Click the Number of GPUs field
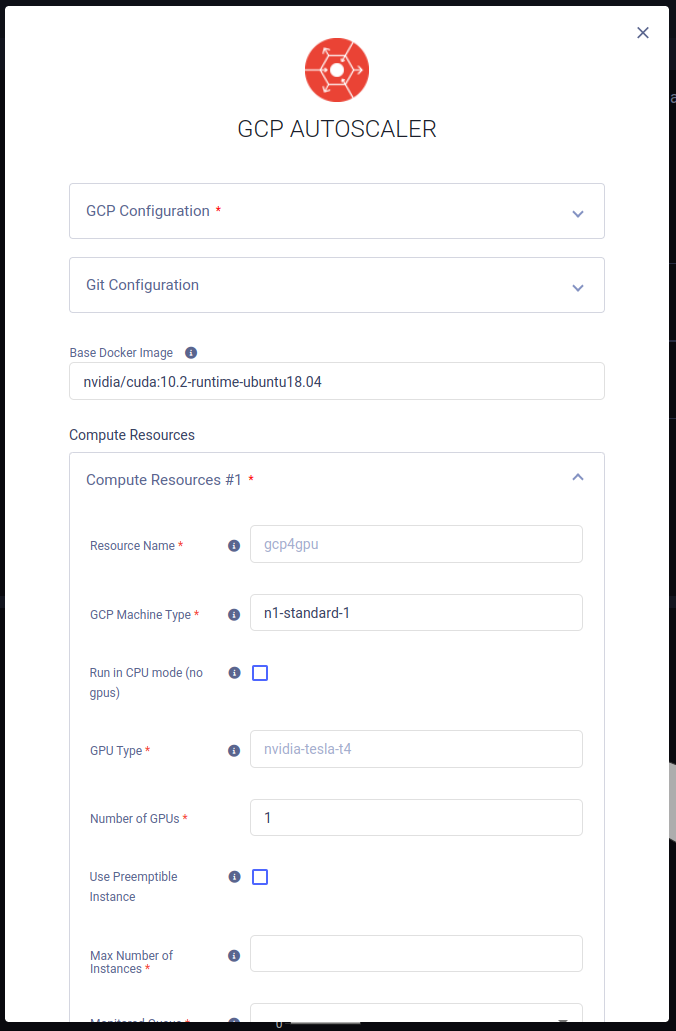This screenshot has height=1031, width=676. pyautogui.click(x=416, y=818)
